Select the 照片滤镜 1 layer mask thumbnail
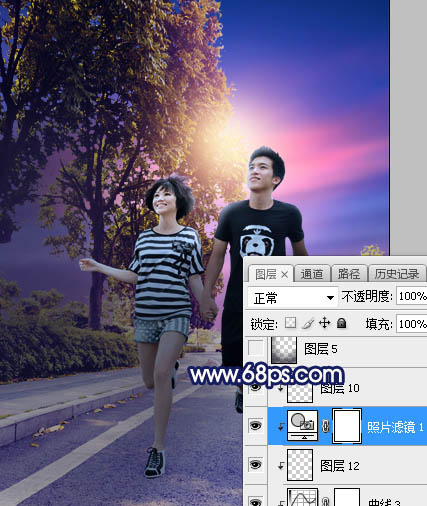427x506 pixels. pos(347,426)
